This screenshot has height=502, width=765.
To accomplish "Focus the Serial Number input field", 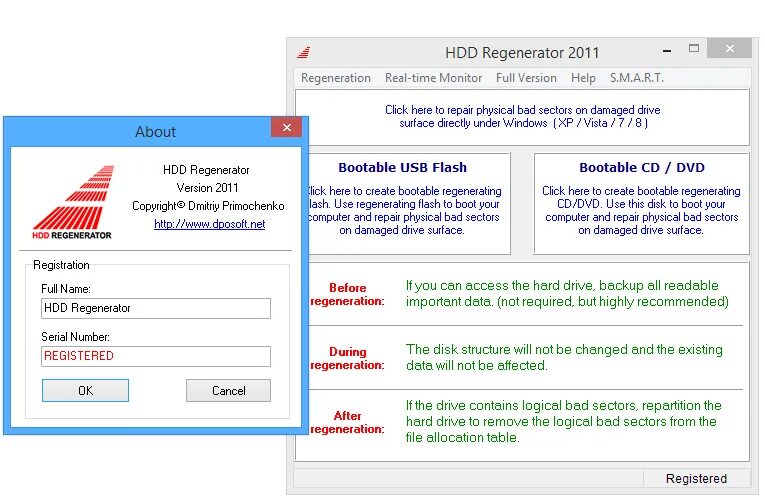I will pos(156,356).
